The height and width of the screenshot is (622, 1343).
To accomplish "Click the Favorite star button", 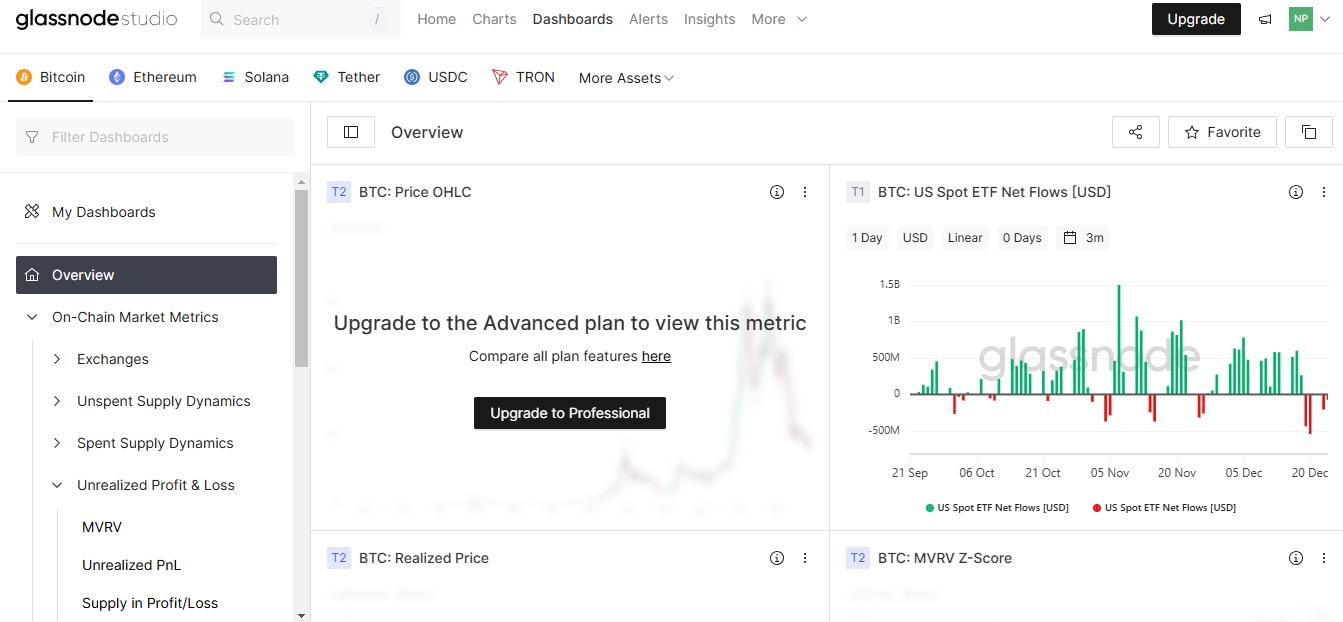I will 1222,132.
